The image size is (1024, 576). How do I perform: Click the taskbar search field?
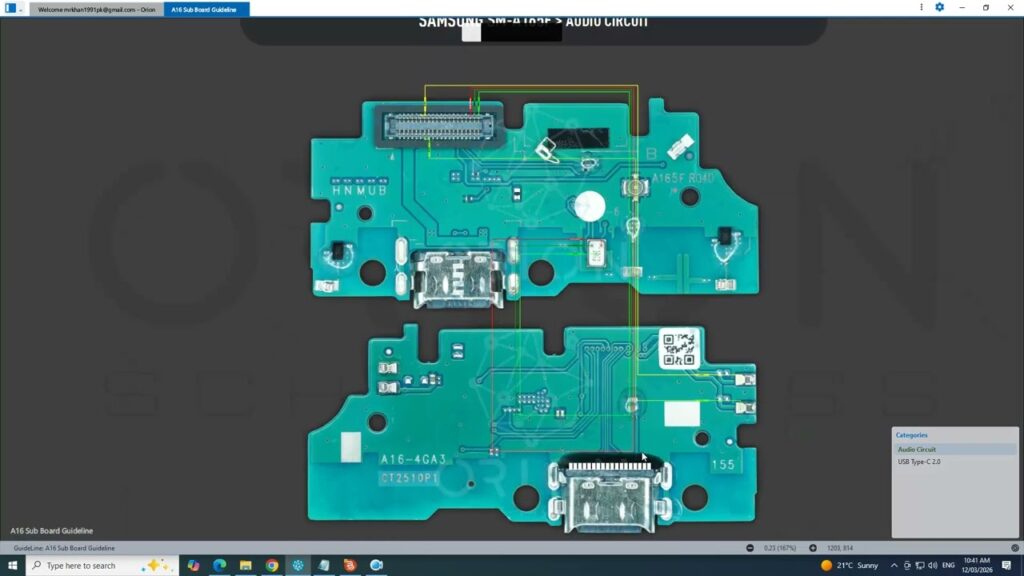[x=90, y=565]
